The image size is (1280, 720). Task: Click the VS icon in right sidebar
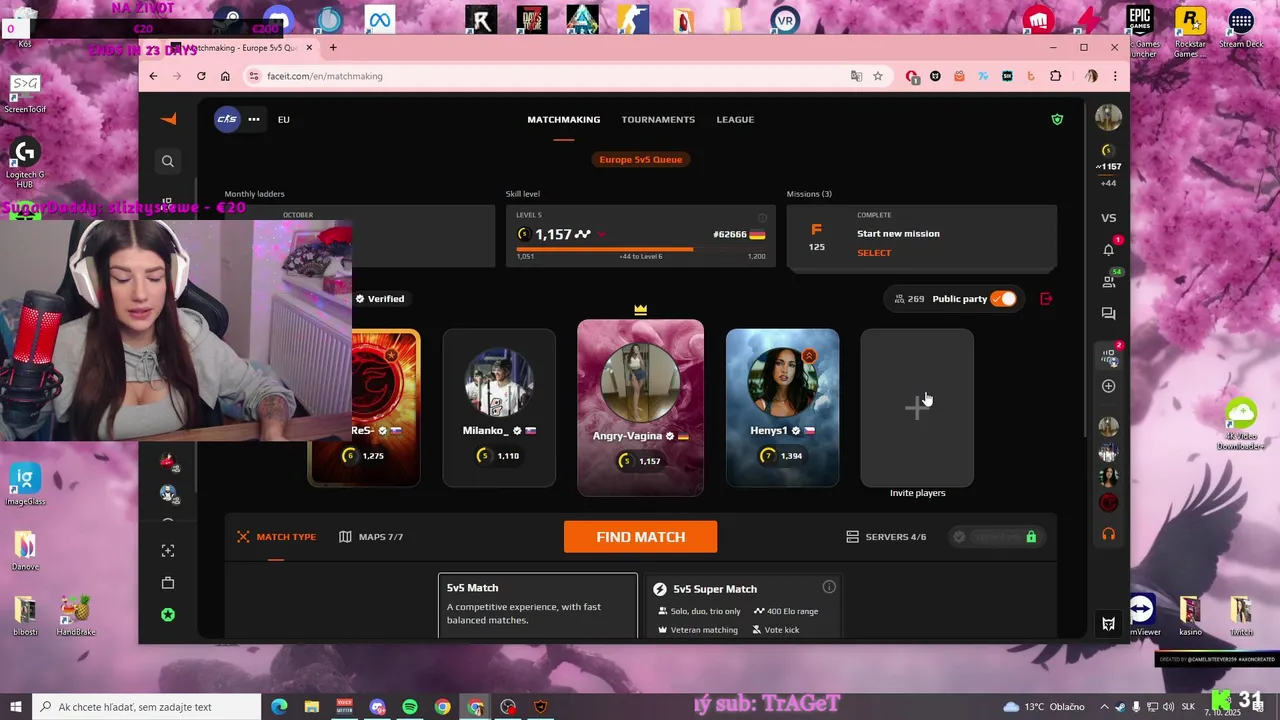tap(1108, 218)
